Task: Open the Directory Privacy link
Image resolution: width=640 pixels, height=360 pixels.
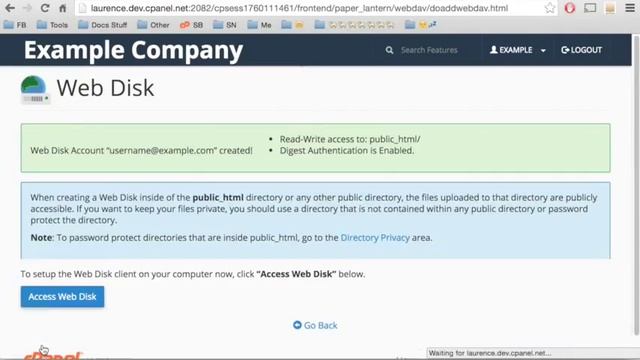Action: (x=375, y=238)
